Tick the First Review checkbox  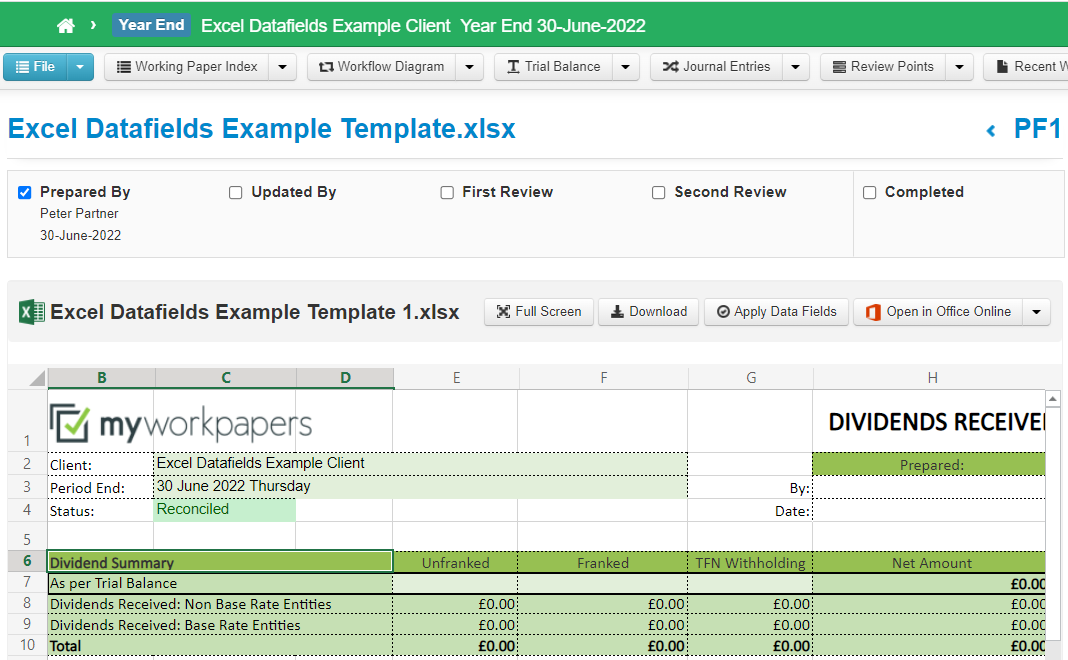[x=447, y=193]
